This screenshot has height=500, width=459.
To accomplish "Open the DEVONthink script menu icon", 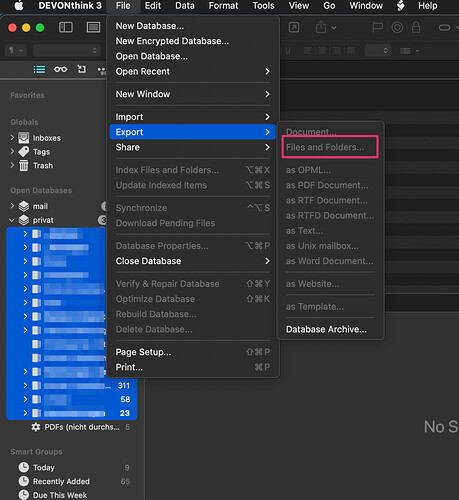I will (x=401, y=6).
